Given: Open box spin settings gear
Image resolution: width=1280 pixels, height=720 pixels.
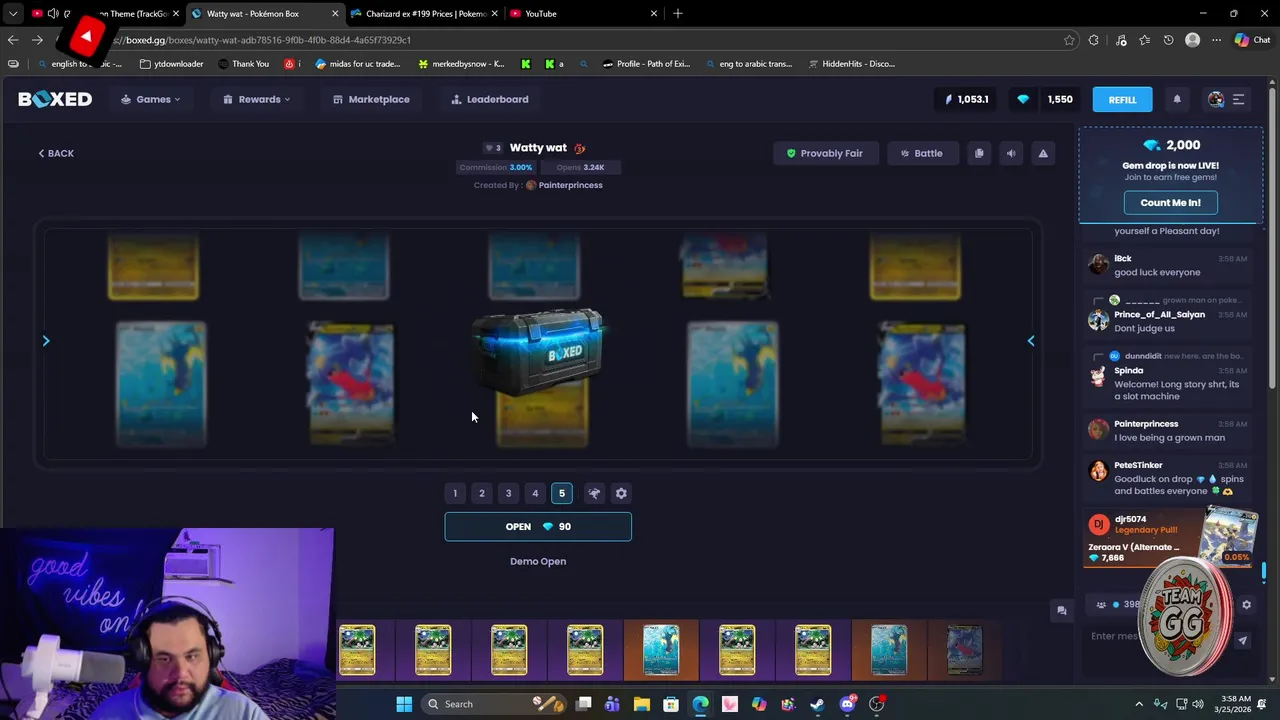Looking at the screenshot, I should coord(621,493).
